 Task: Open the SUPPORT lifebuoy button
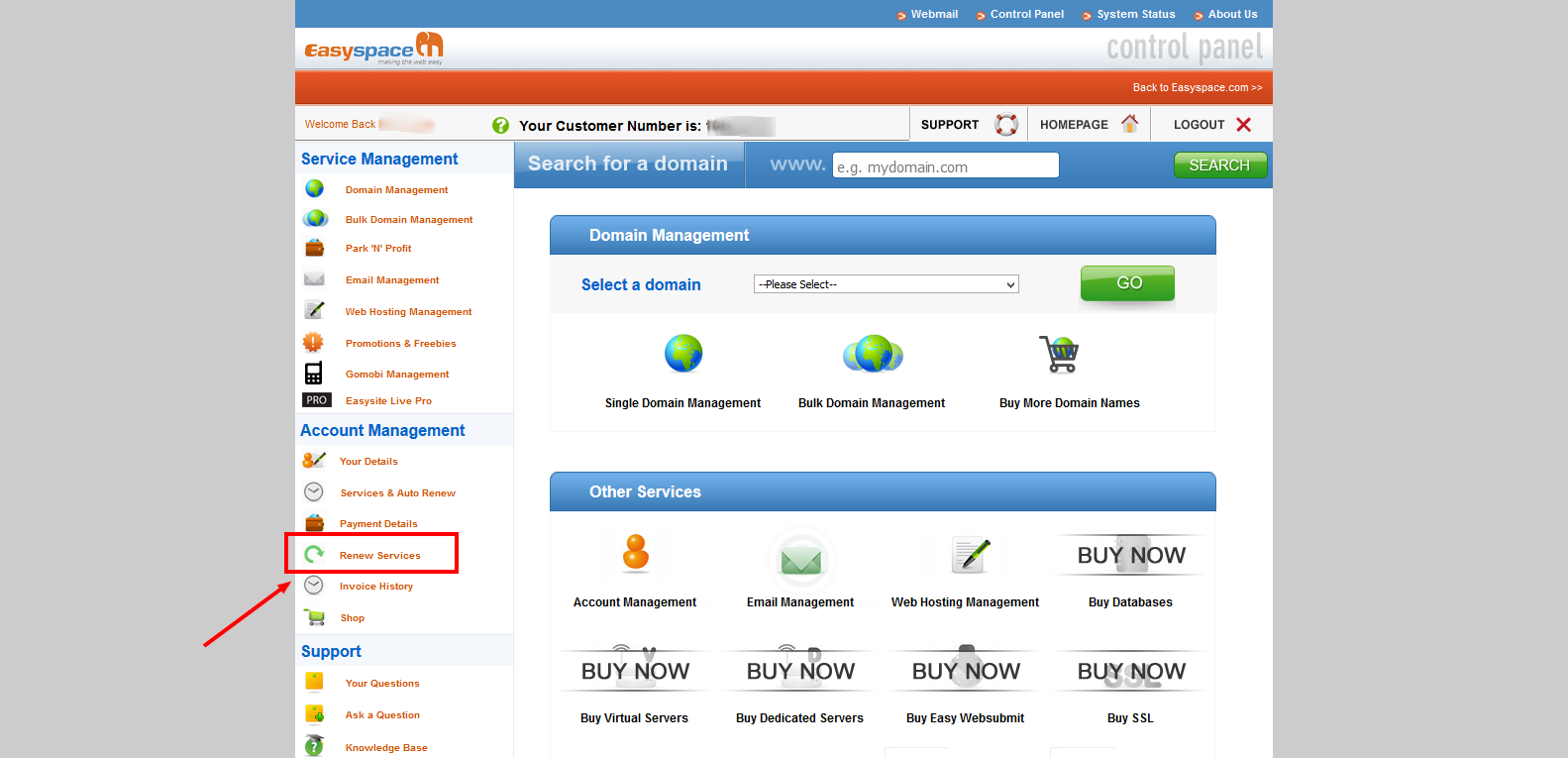pyautogui.click(x=968, y=125)
